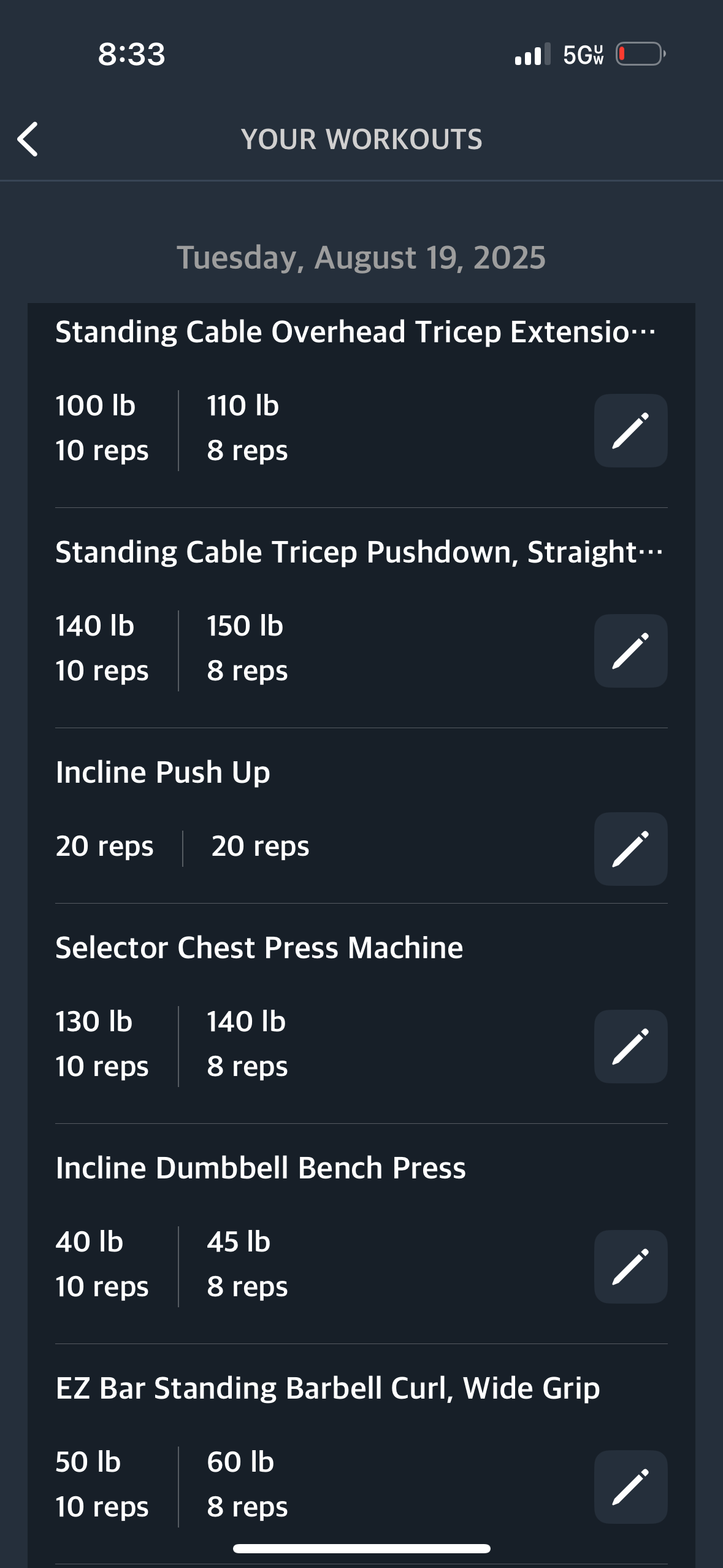Open pencil editor for Incline Push Up

point(630,849)
